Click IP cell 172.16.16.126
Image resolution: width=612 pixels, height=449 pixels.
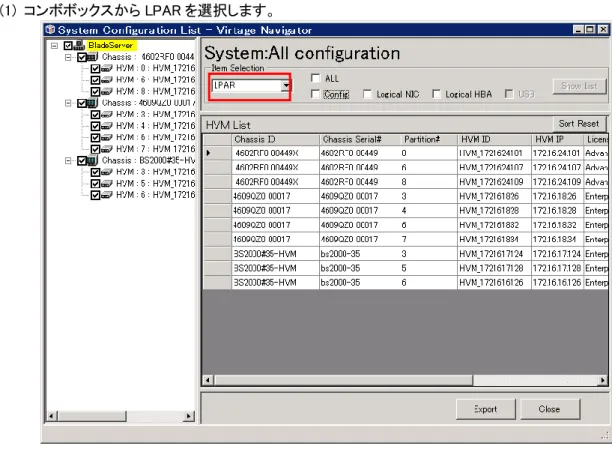(557, 283)
